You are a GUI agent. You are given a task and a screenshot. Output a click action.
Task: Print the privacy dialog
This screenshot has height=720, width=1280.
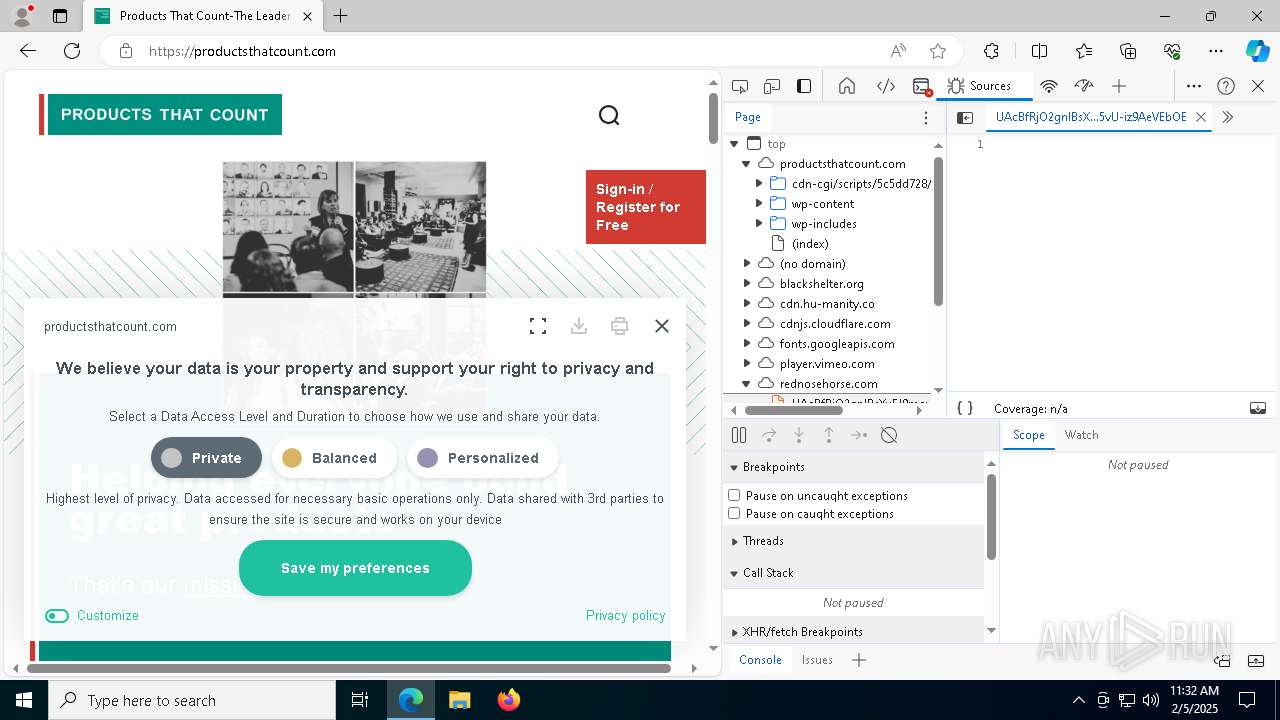click(x=620, y=326)
